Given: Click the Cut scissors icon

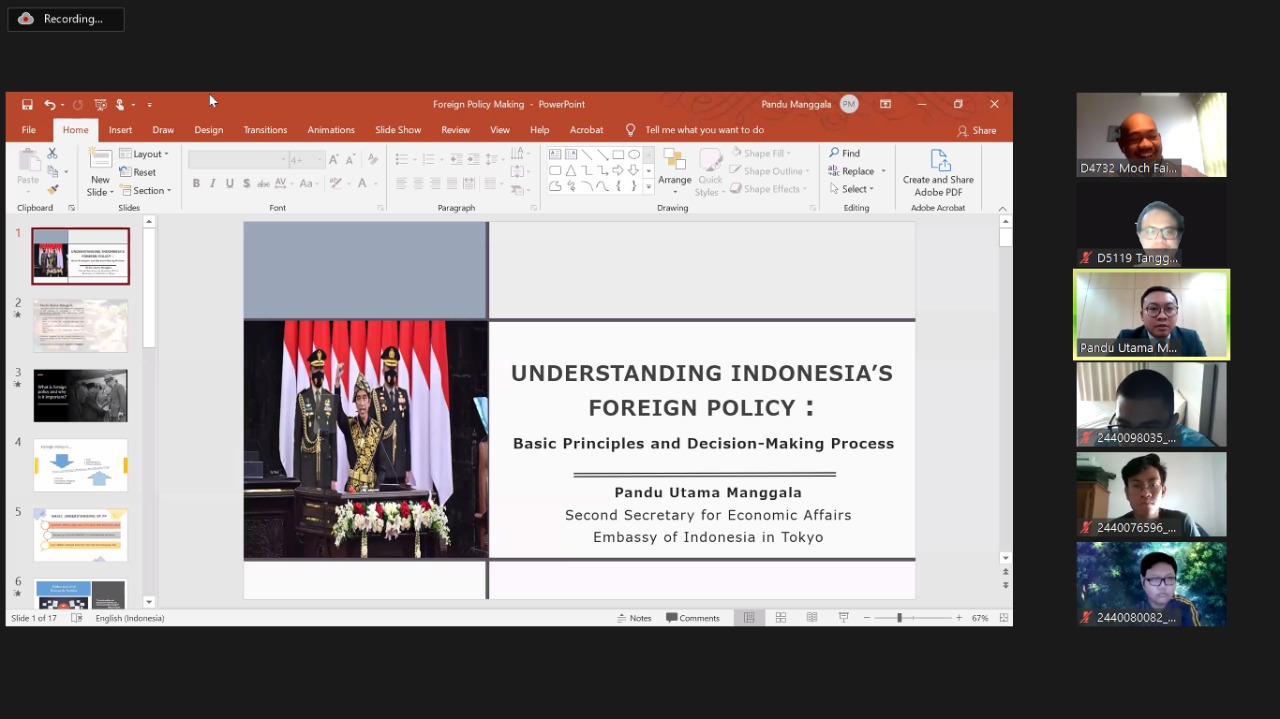Looking at the screenshot, I should point(52,154).
